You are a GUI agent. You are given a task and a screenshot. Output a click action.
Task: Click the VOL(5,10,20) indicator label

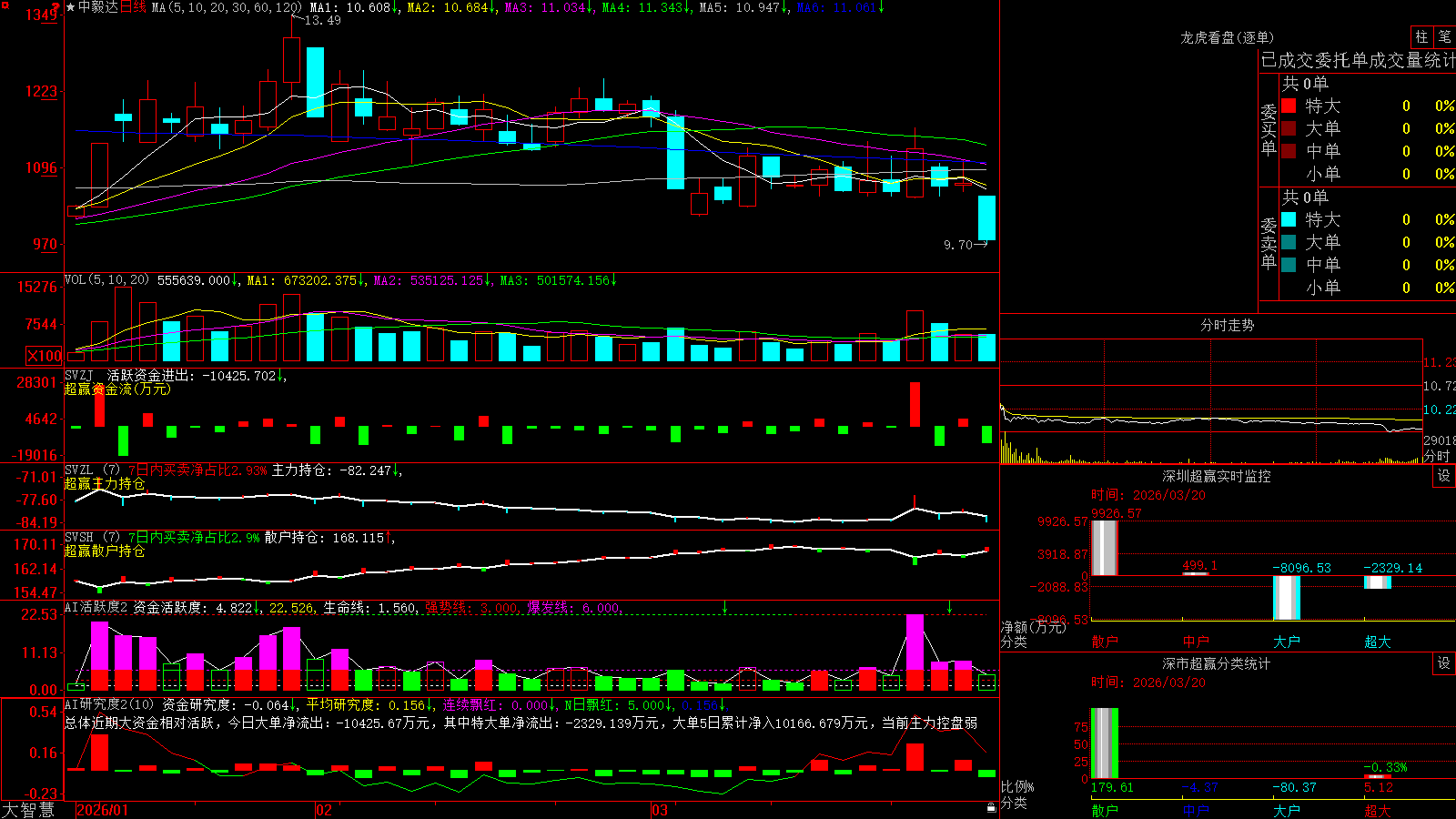point(107,280)
